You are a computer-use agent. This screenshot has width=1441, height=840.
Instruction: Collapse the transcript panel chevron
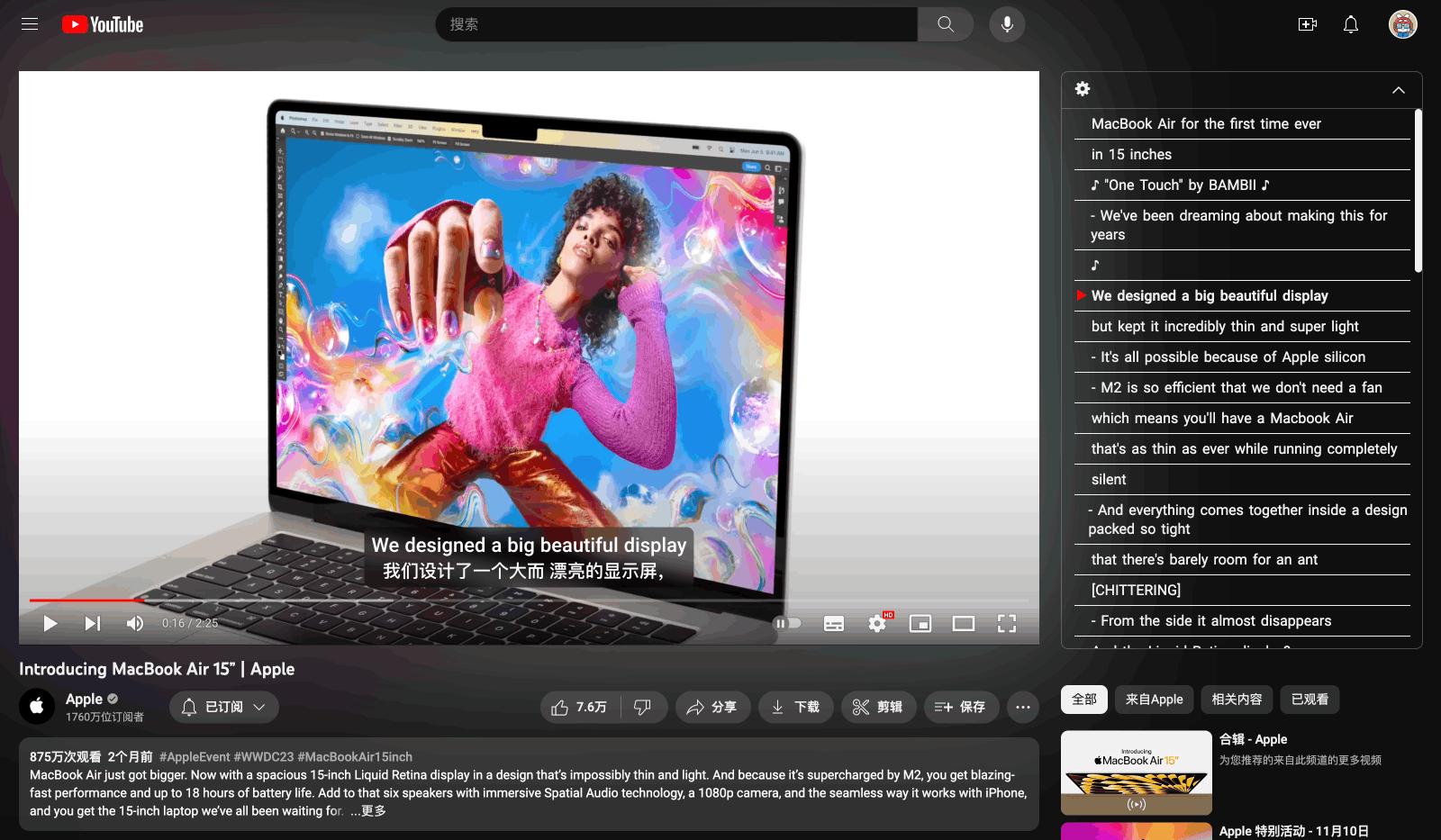click(1399, 90)
